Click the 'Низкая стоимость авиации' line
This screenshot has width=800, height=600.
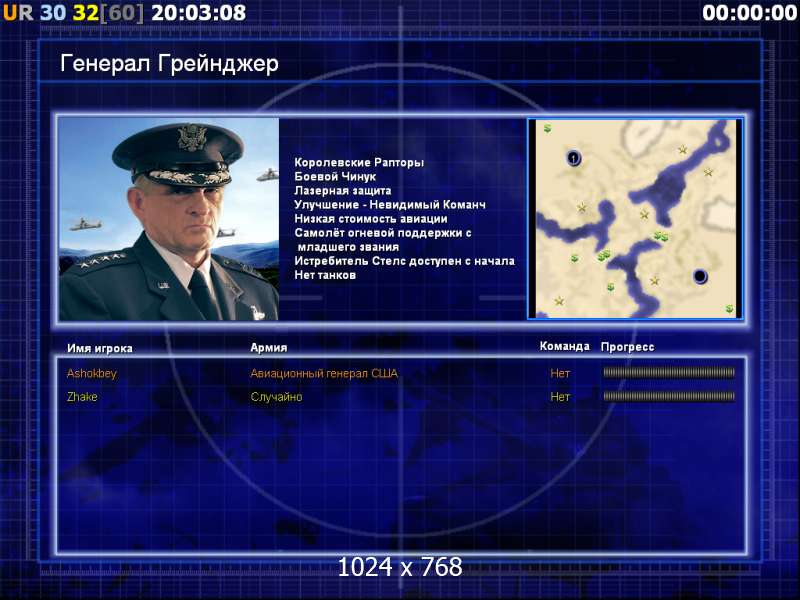[371, 219]
